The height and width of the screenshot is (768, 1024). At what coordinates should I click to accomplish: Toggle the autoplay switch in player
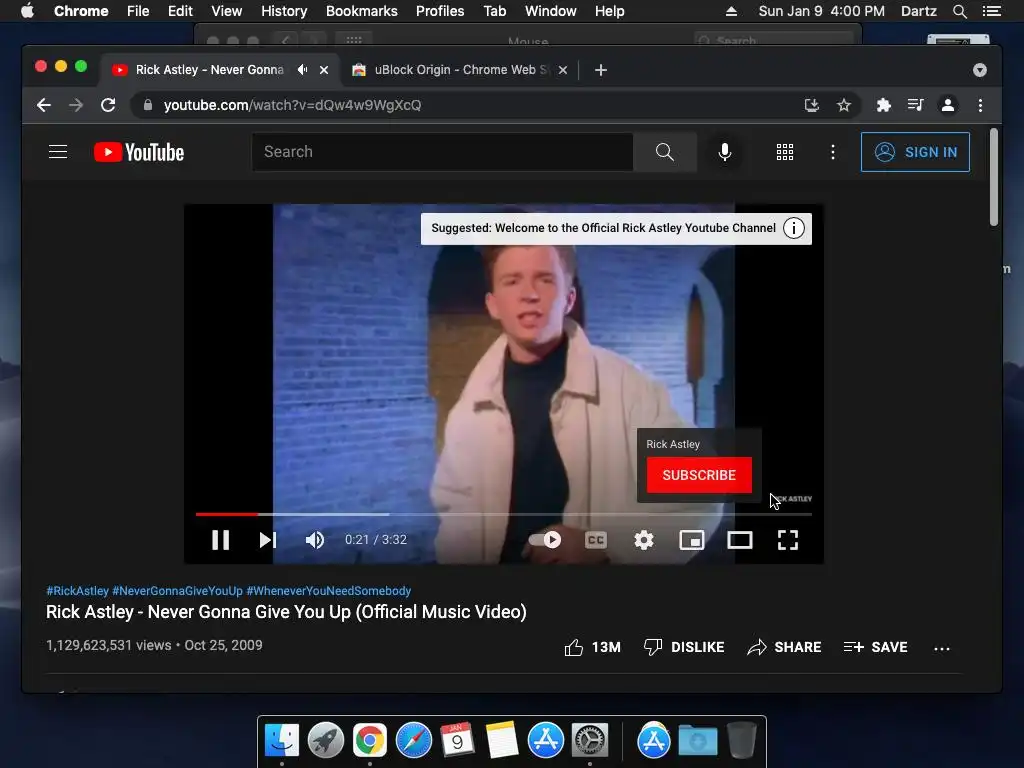545,540
